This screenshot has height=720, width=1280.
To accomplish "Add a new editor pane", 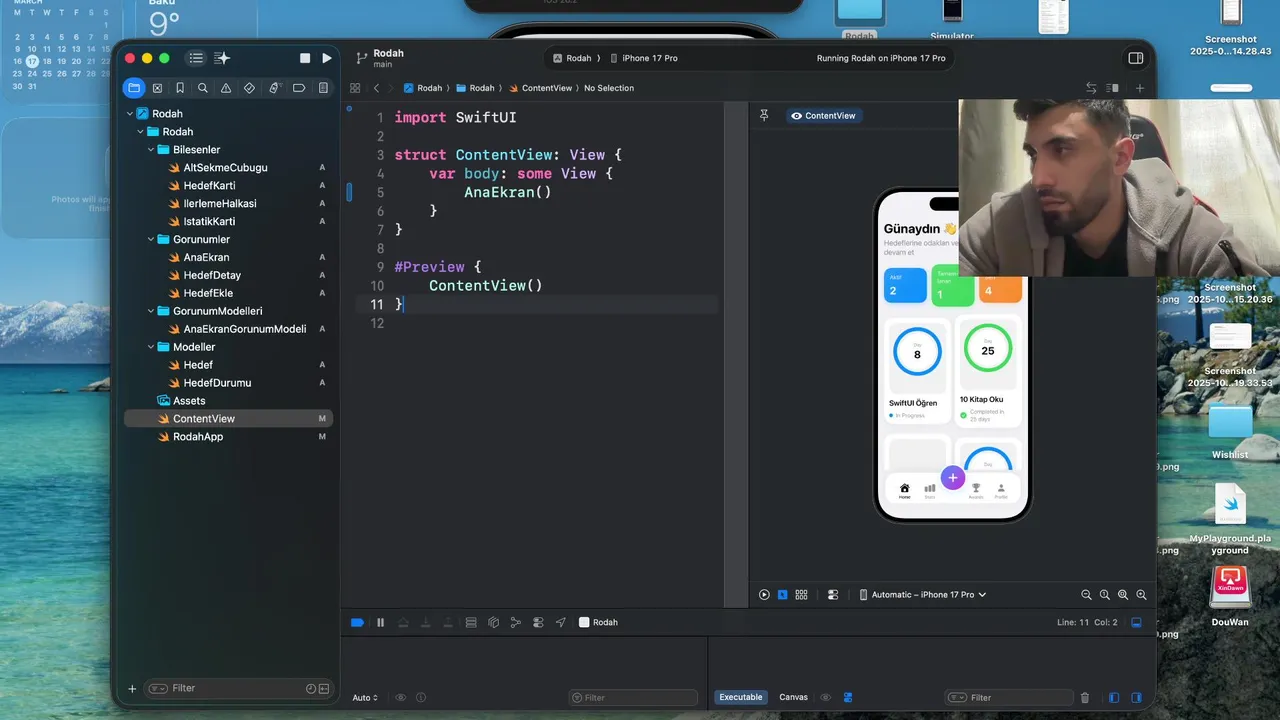I will click(1139, 88).
